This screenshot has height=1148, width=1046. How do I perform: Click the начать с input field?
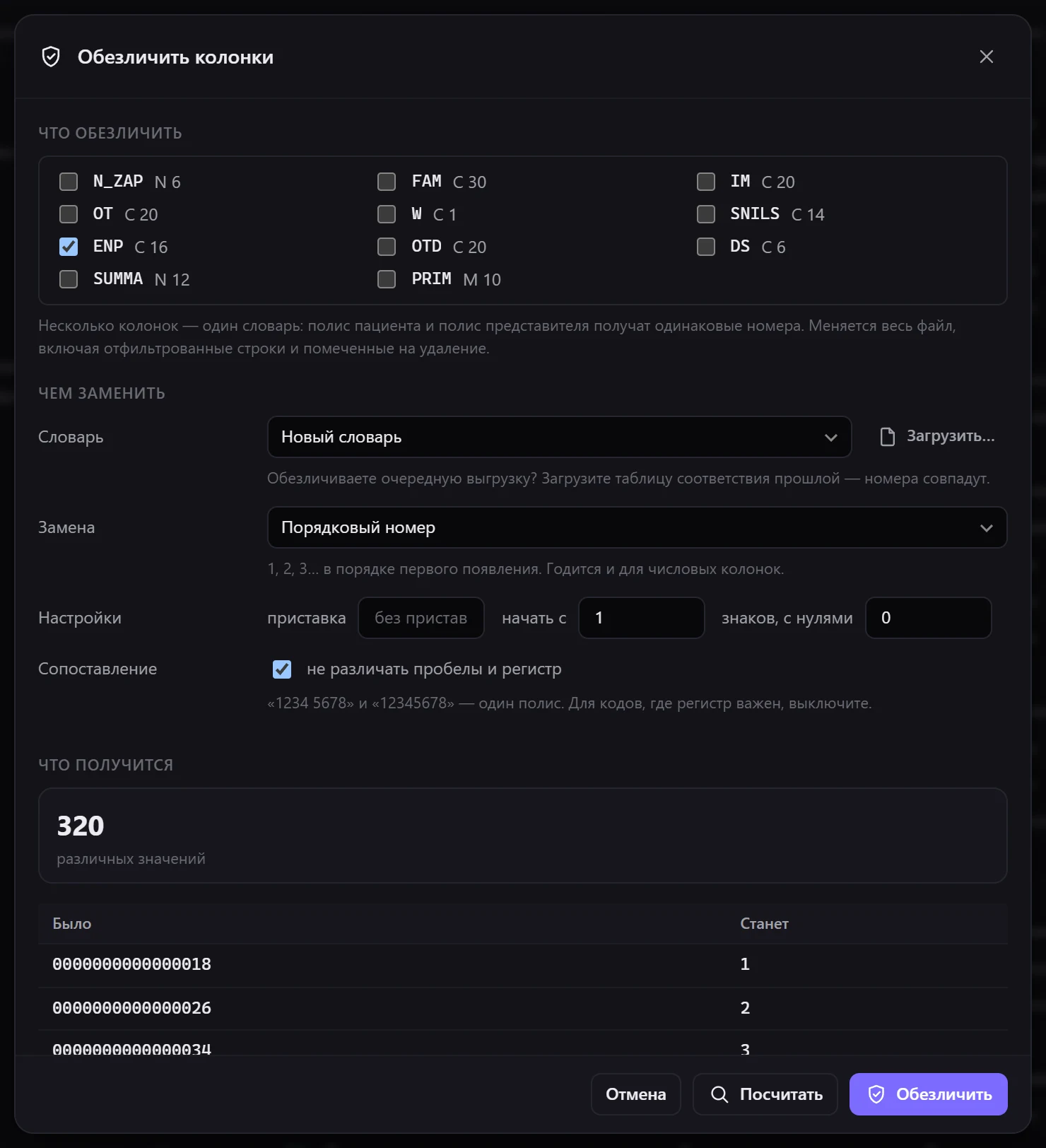642,618
